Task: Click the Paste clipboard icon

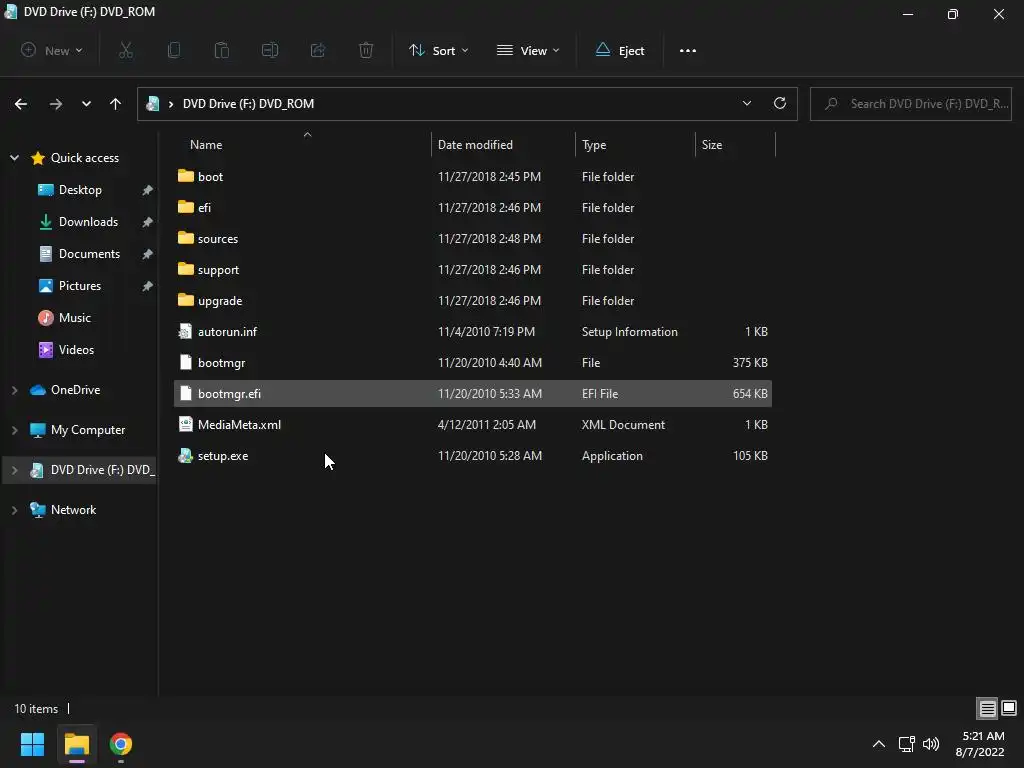Action: tap(222, 50)
